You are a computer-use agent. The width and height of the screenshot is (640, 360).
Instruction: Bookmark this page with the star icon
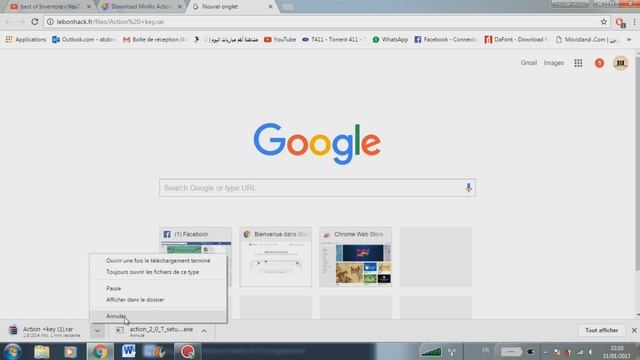604,22
